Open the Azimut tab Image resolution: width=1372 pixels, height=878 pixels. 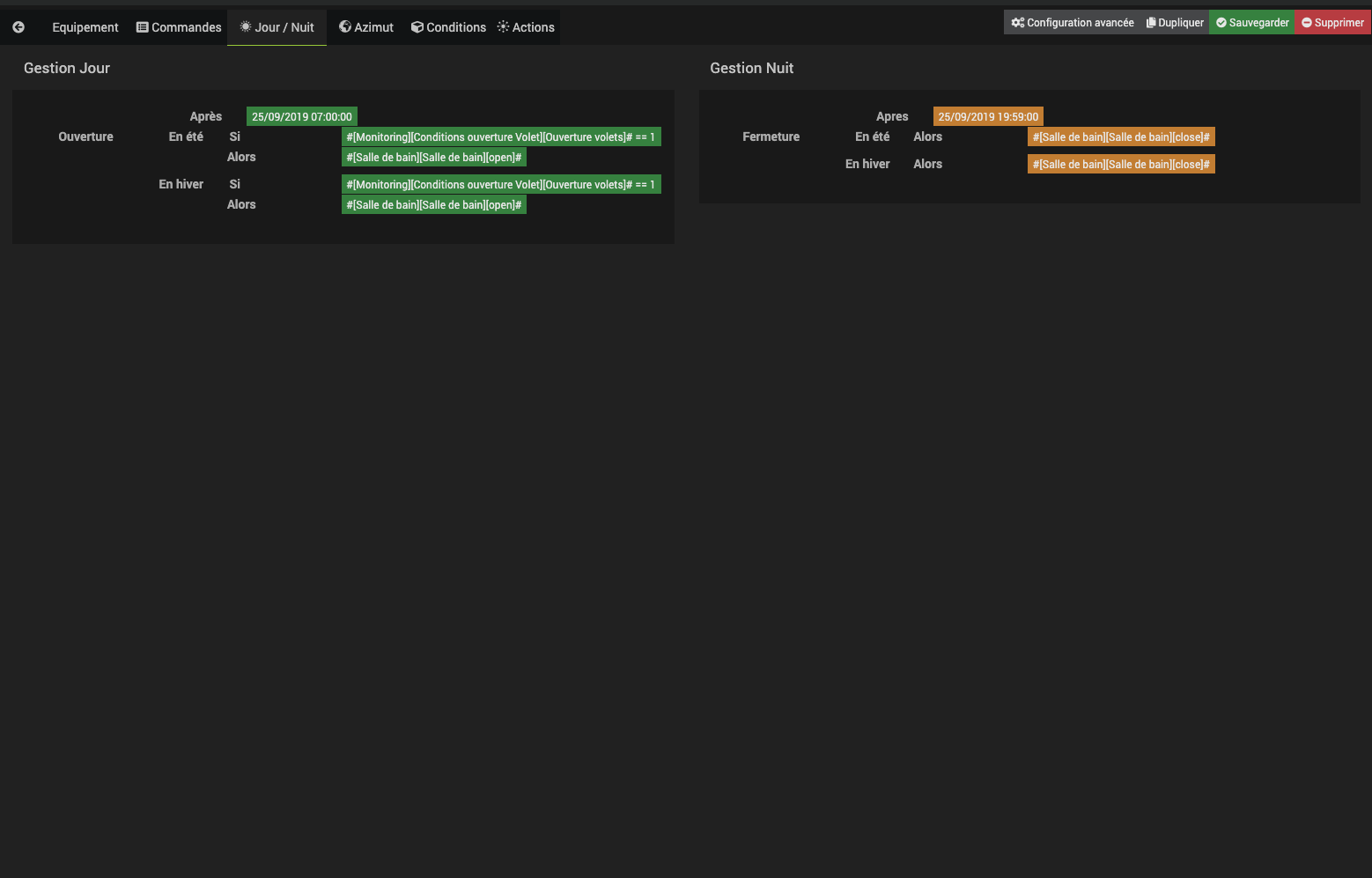366,27
